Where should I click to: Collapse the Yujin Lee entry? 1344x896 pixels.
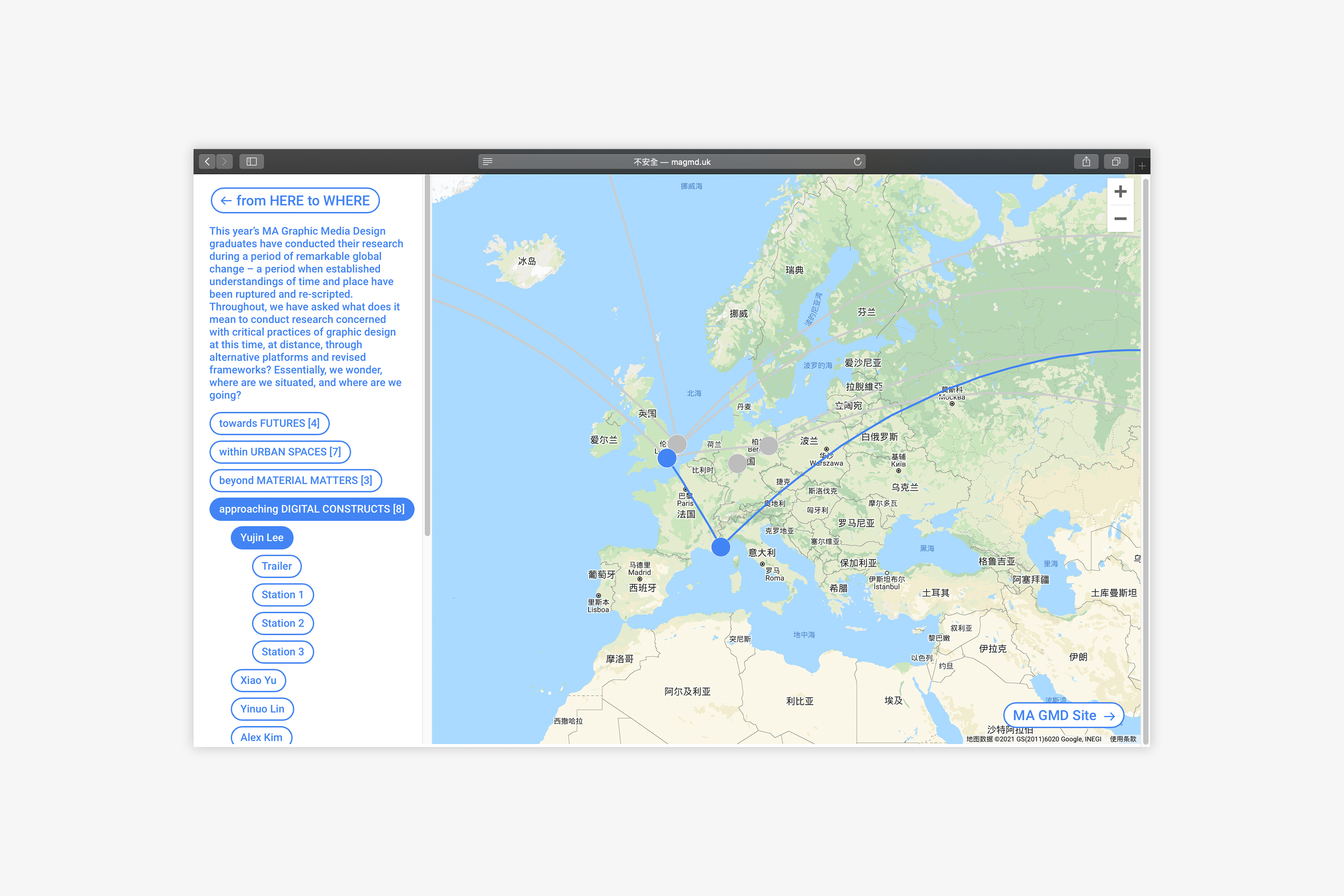click(x=262, y=538)
